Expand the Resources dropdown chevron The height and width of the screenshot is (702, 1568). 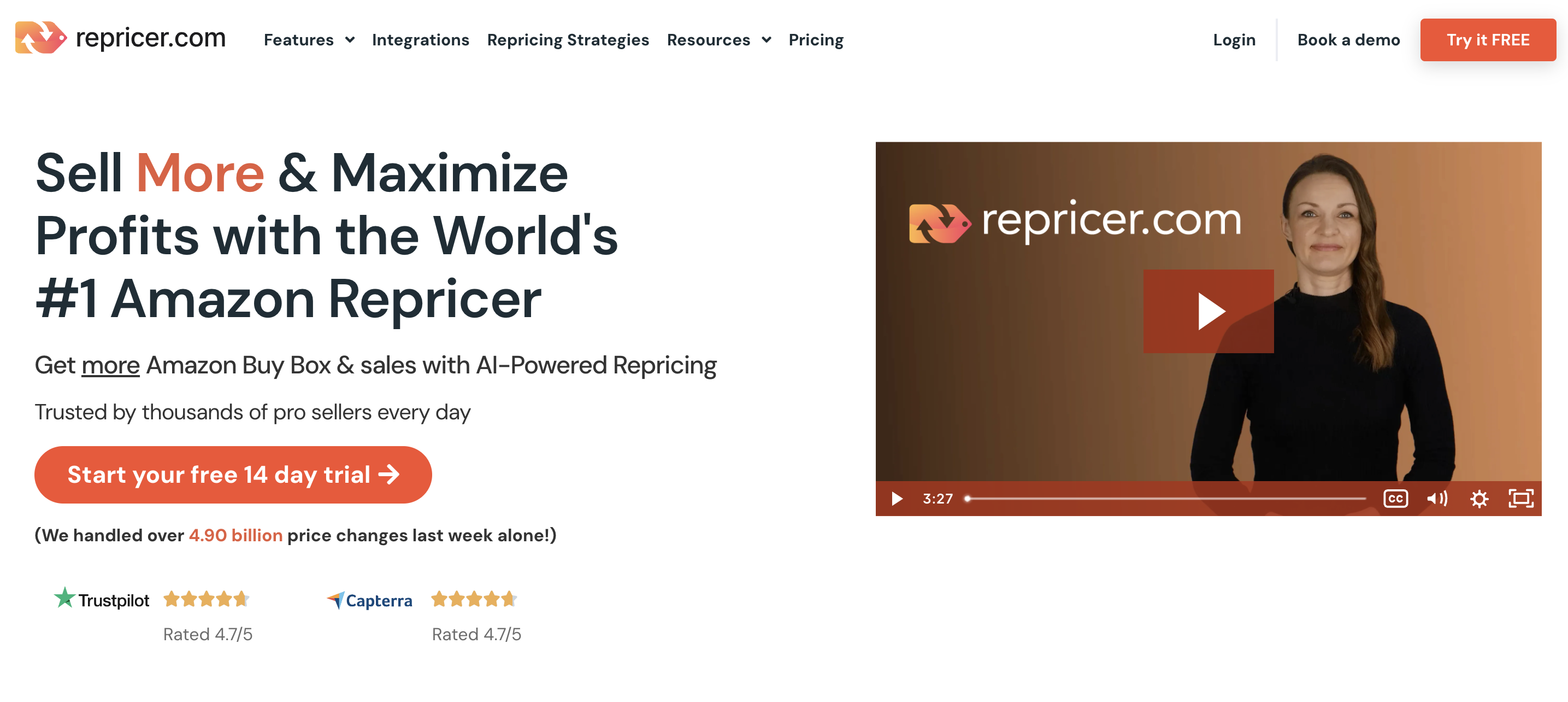767,40
